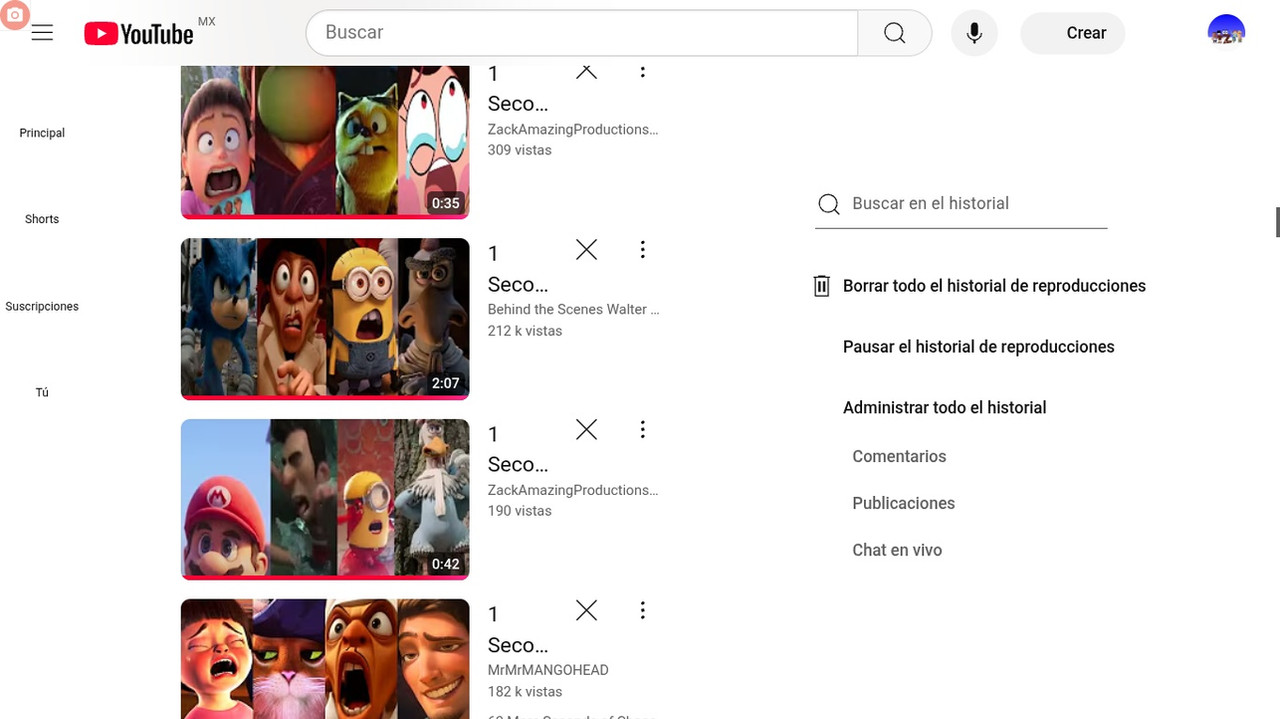Image resolution: width=1280 pixels, height=719 pixels.
Task: Focus the Buscar search field
Action: [582, 33]
